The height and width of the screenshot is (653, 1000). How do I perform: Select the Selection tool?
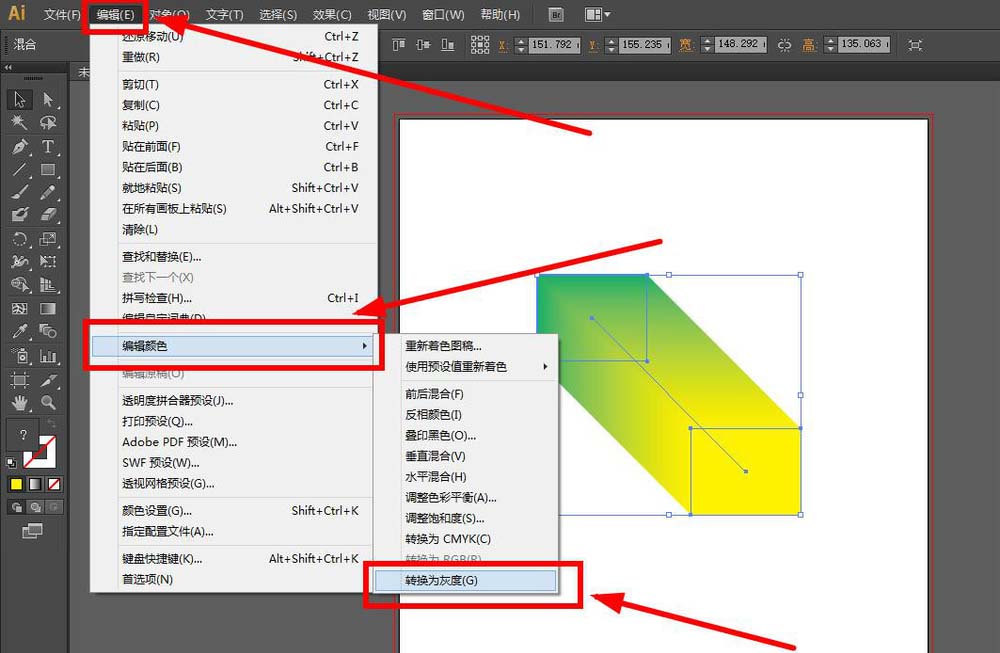(x=17, y=99)
